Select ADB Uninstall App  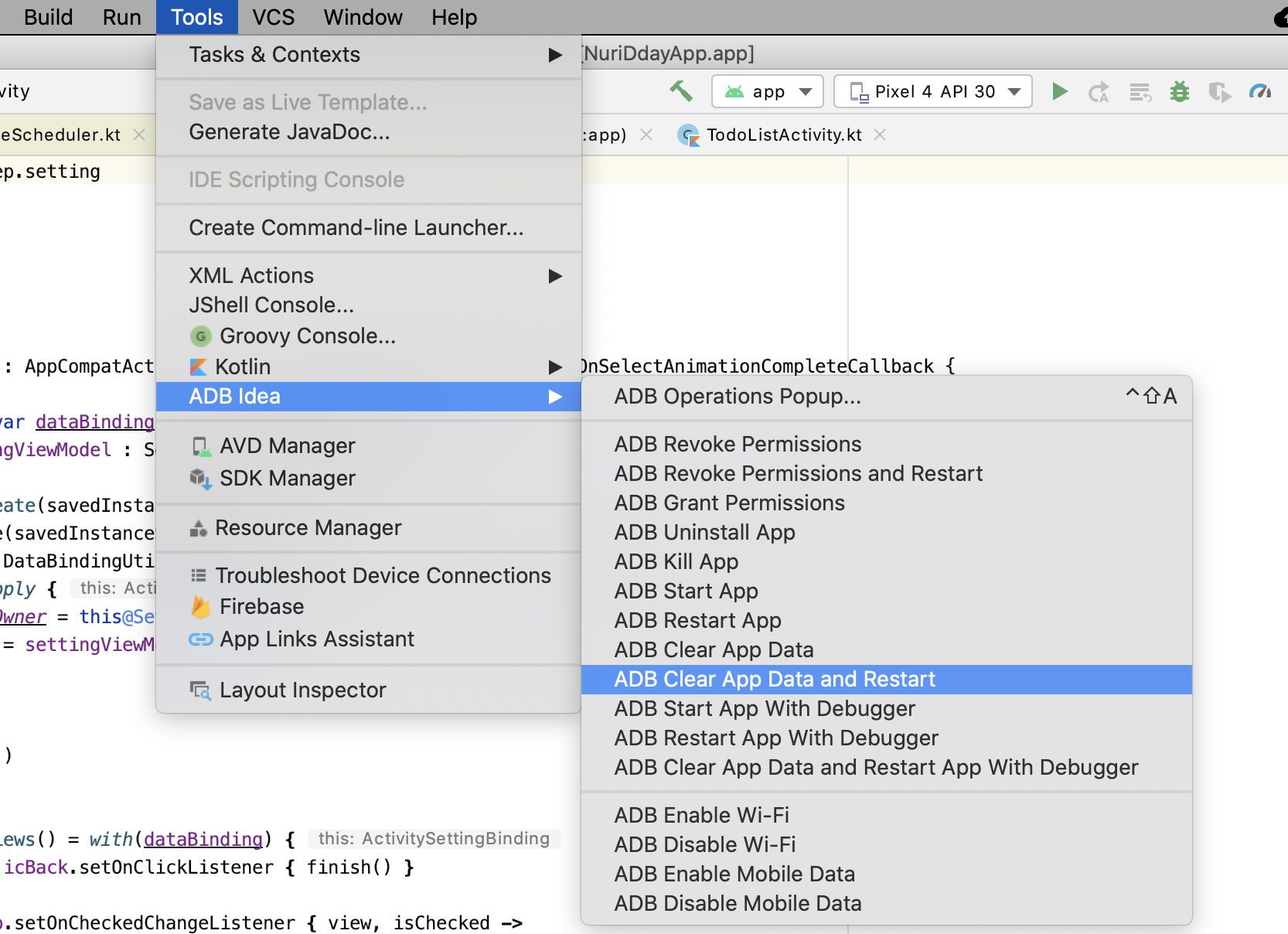887,533
